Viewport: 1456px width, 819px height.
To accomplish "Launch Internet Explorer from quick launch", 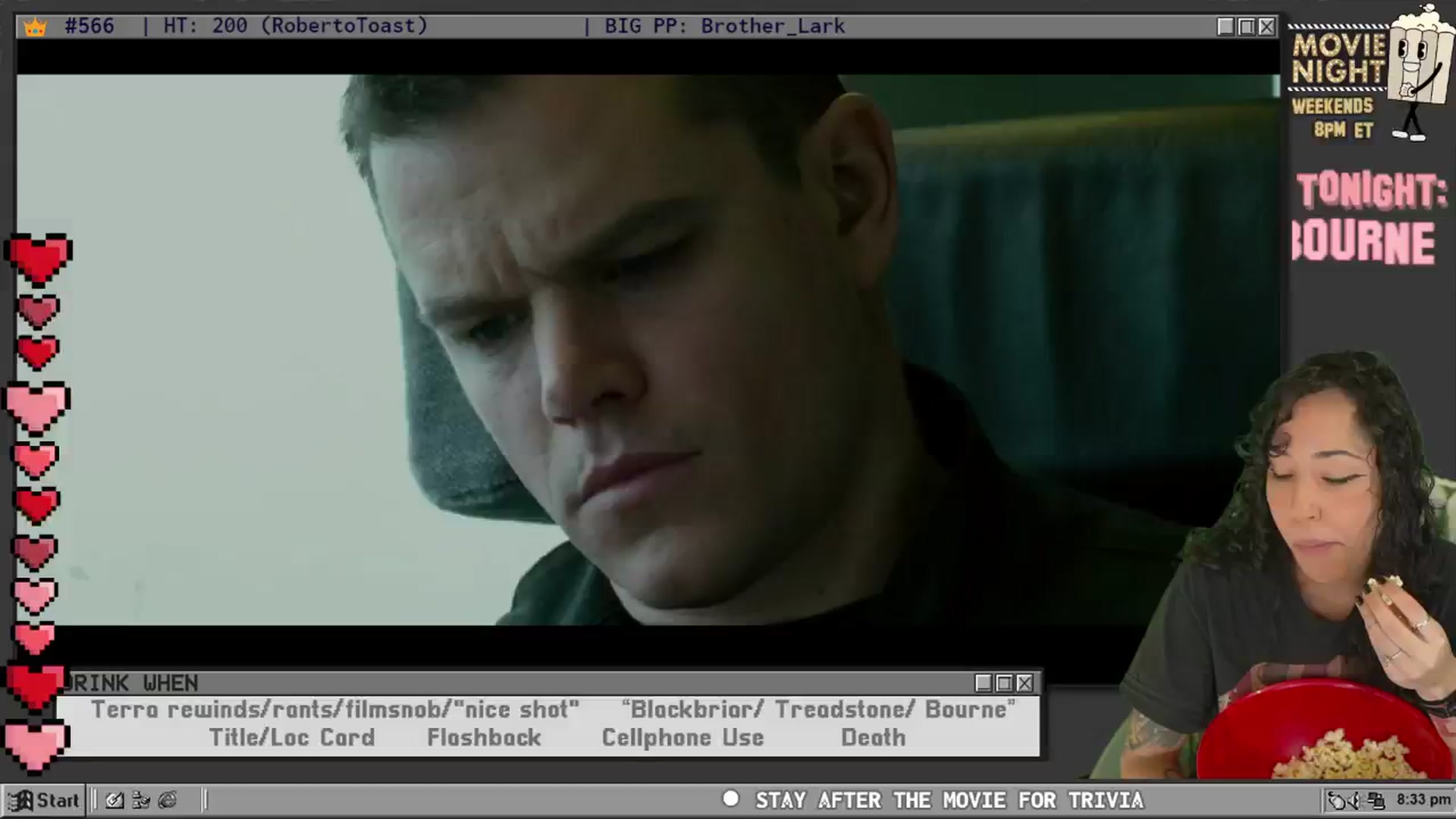I will pos(168,800).
